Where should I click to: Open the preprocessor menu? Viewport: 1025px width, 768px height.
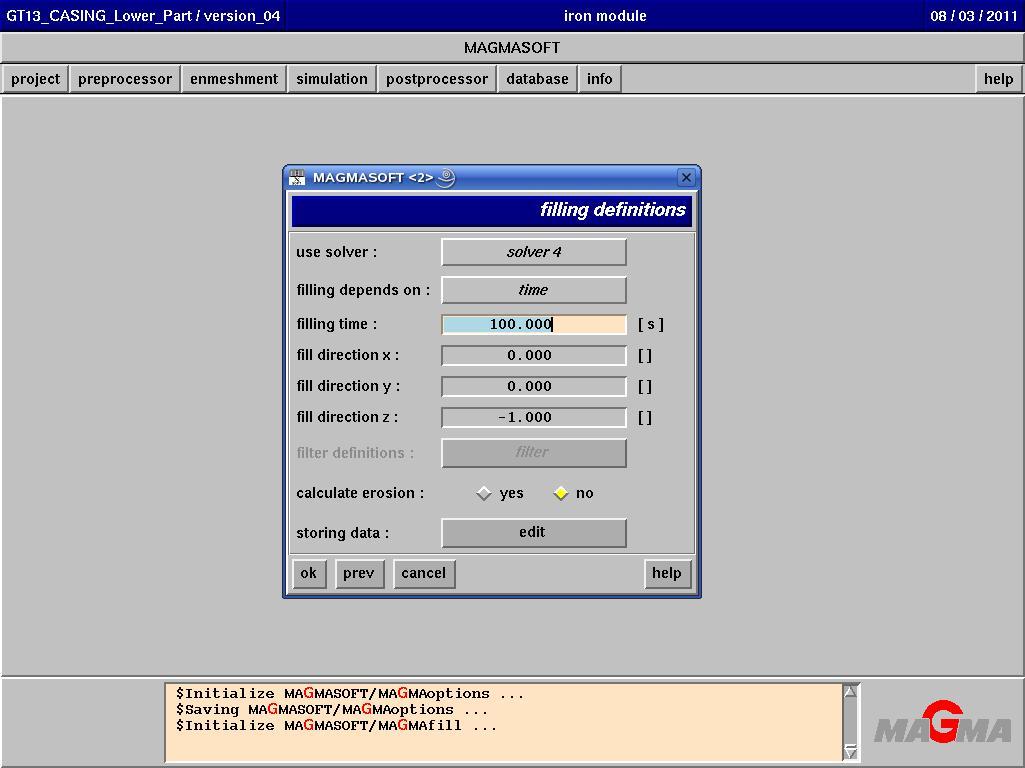click(125, 79)
